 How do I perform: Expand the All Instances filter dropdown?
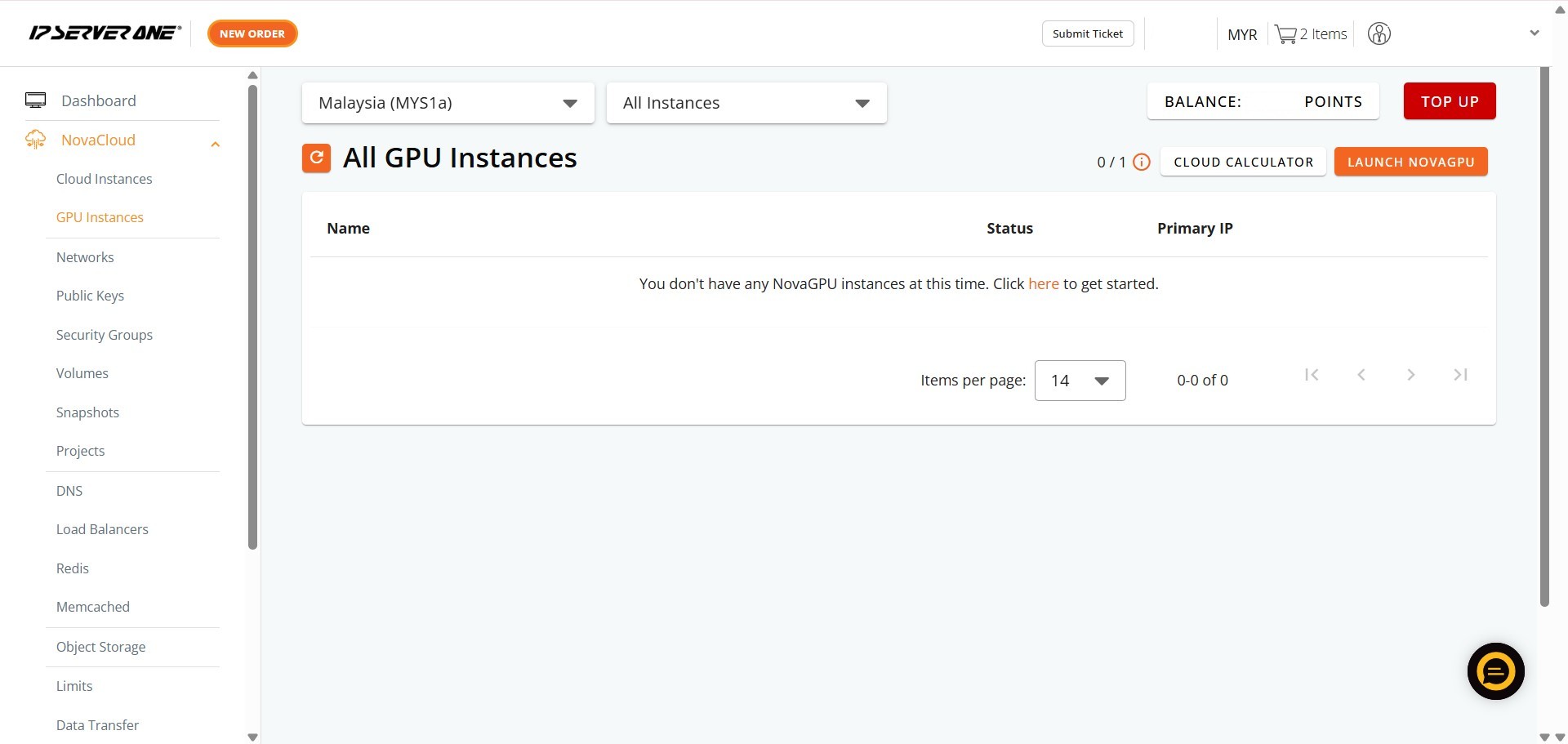pos(746,103)
